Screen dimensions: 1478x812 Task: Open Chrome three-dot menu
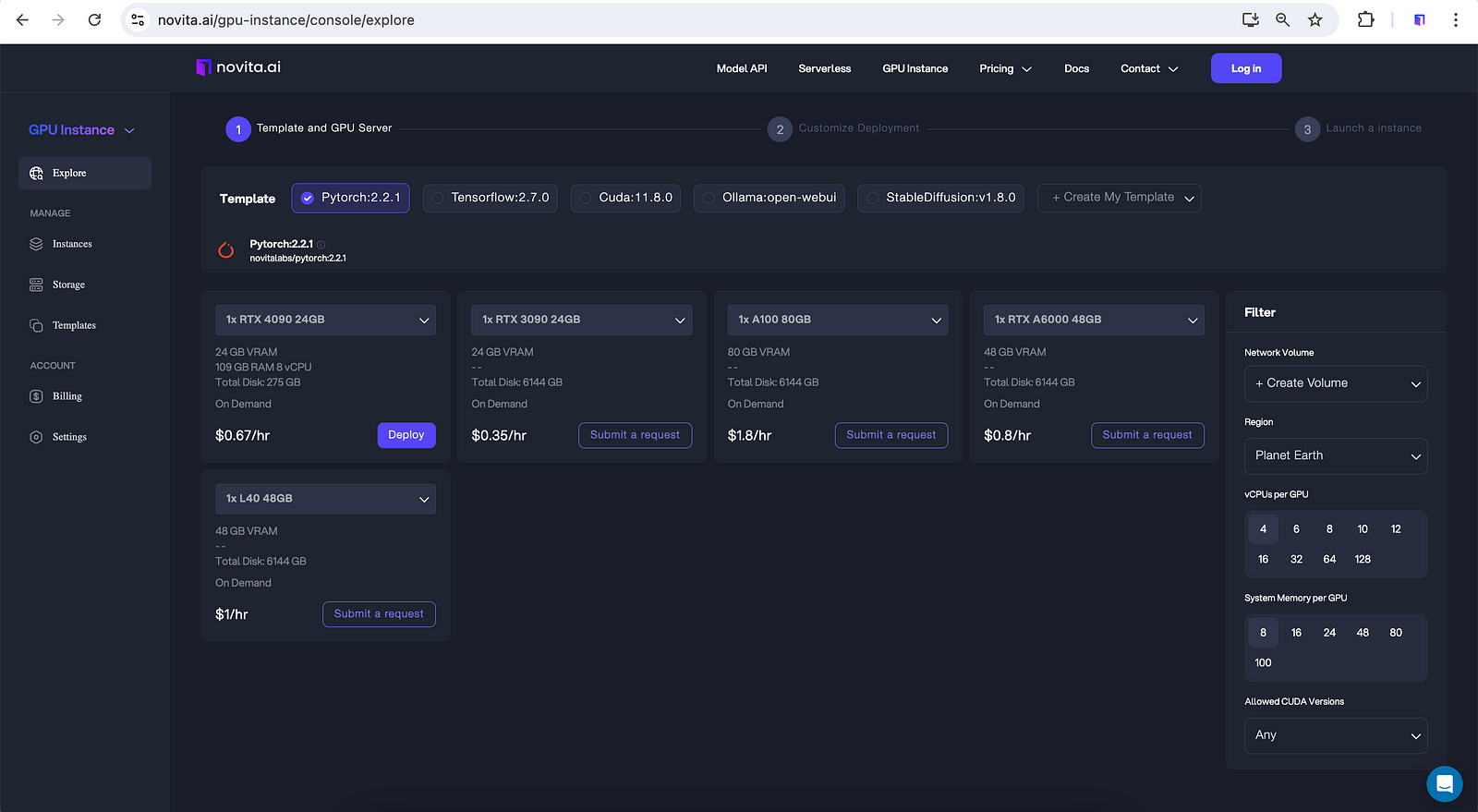(x=1455, y=19)
